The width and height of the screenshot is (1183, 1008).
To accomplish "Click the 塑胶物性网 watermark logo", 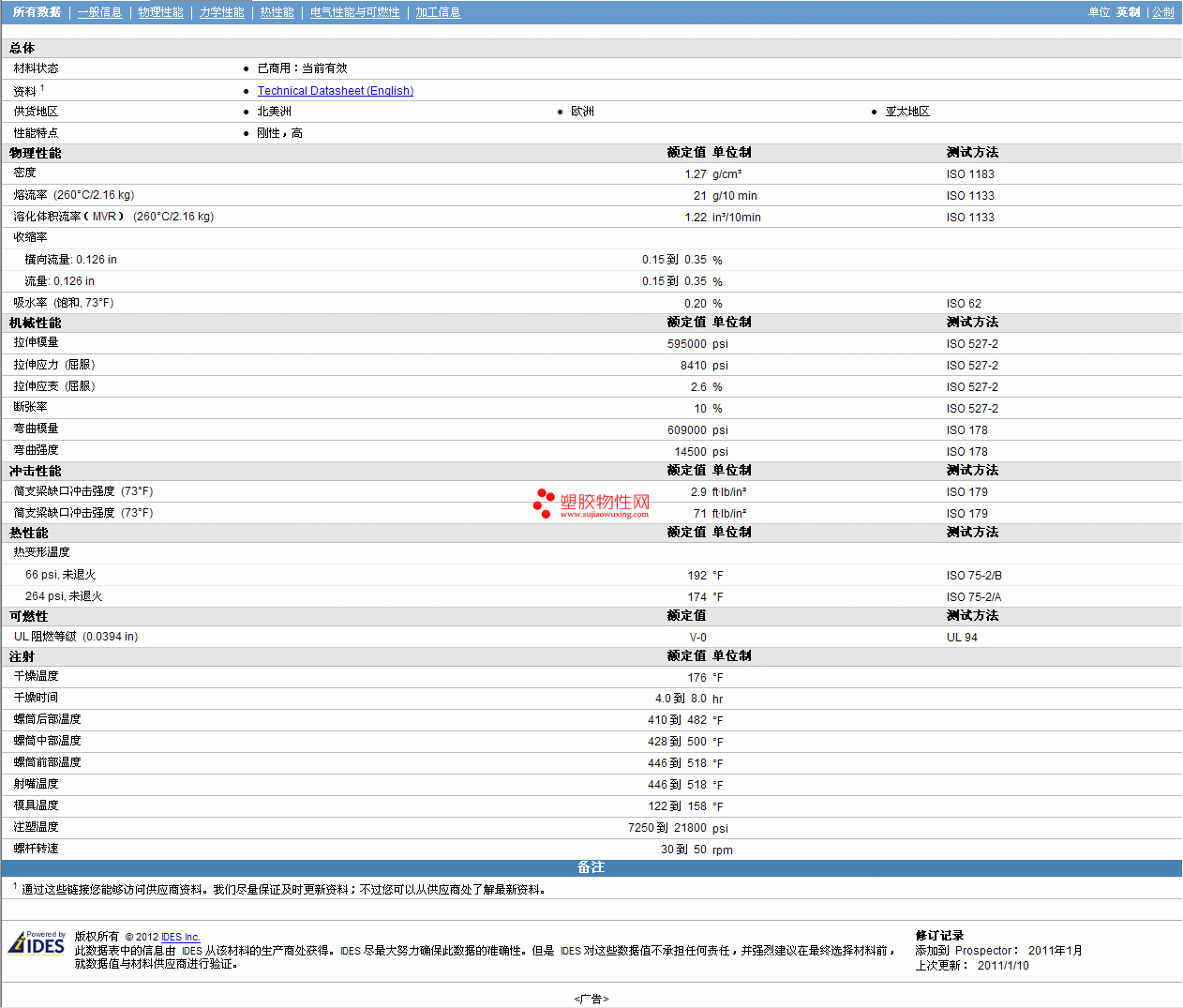I will point(591,504).
